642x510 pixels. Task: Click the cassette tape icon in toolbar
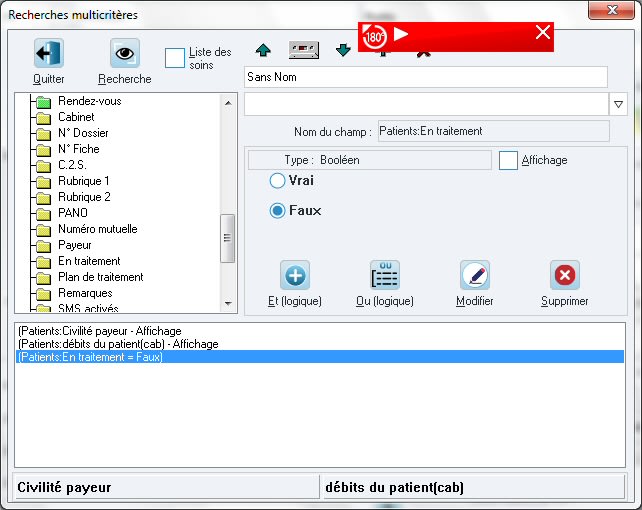click(x=304, y=50)
